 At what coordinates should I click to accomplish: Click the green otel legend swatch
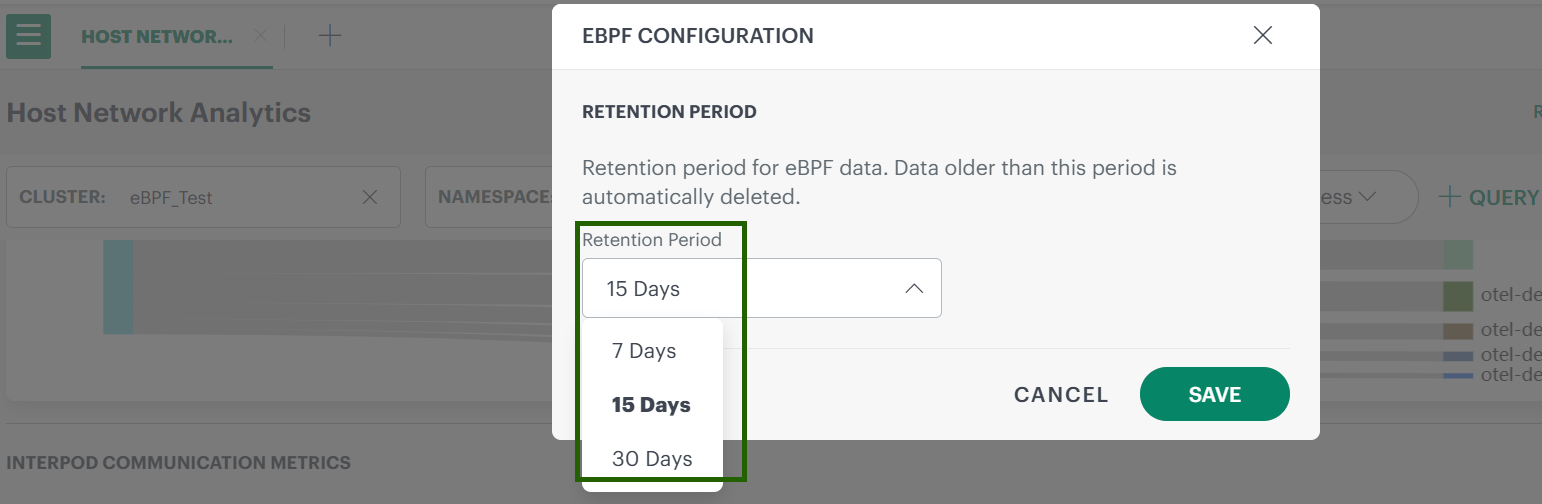1457,296
